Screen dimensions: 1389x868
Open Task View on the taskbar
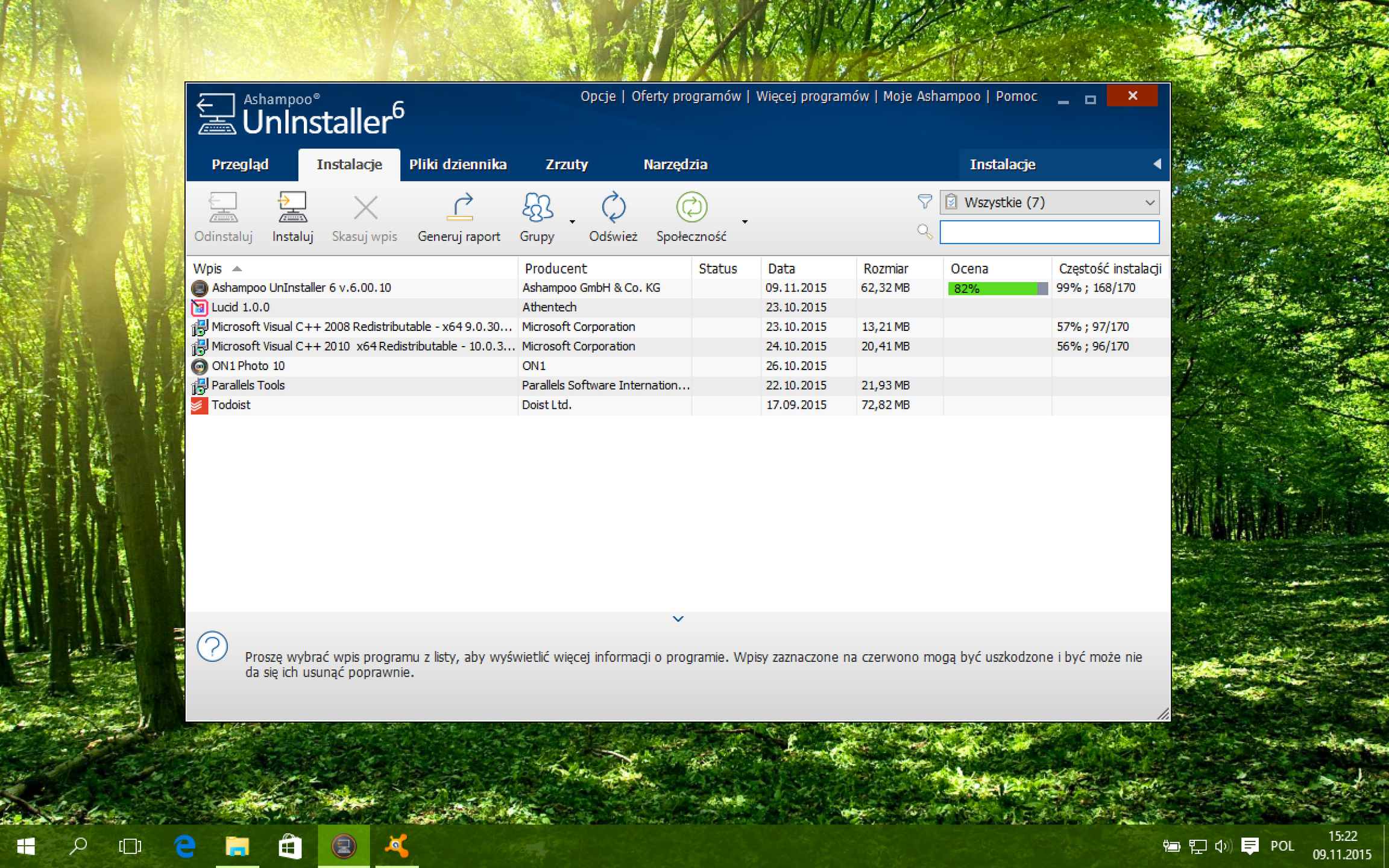pyautogui.click(x=130, y=846)
